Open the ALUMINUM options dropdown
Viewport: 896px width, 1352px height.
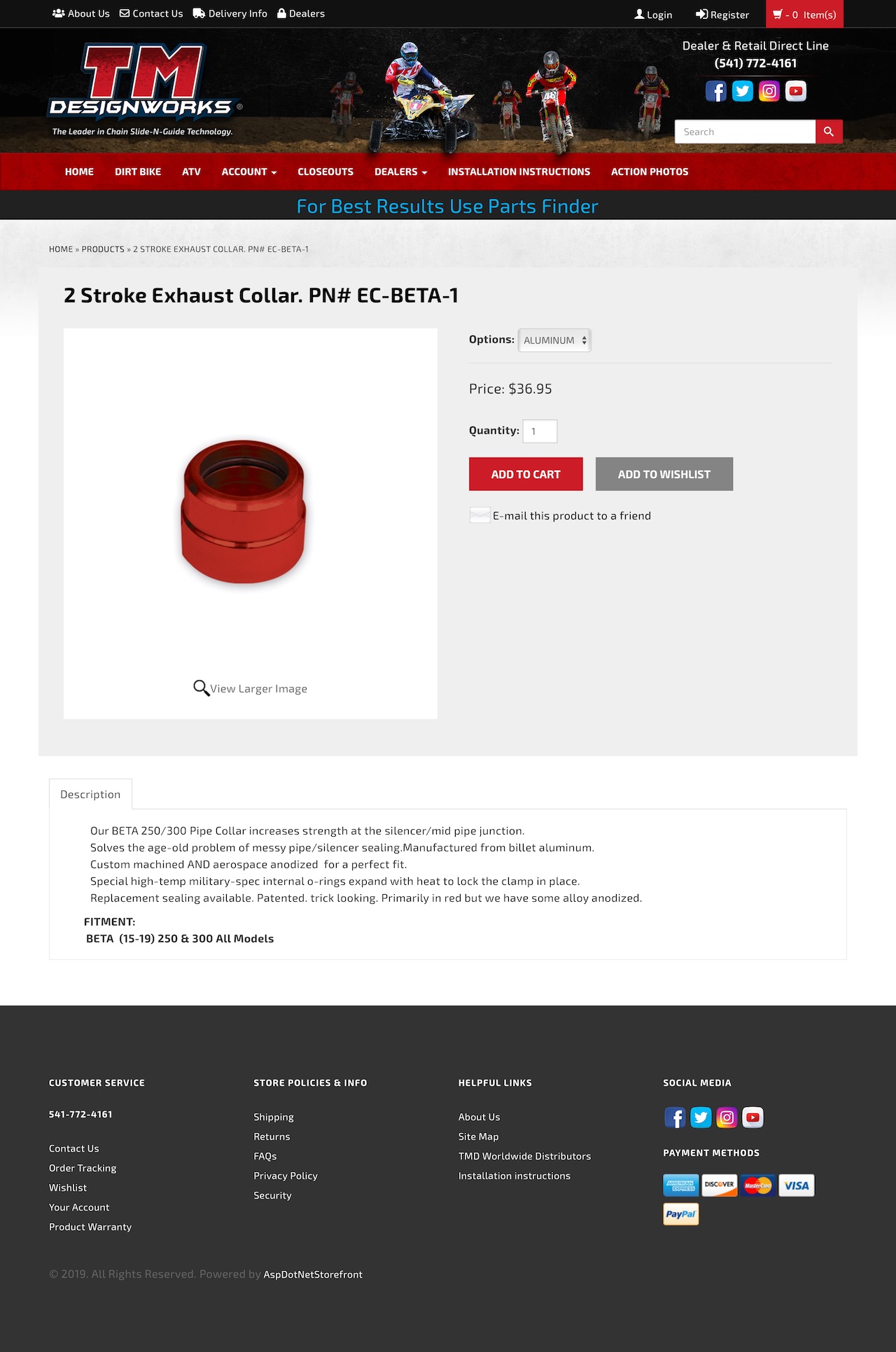[554, 340]
